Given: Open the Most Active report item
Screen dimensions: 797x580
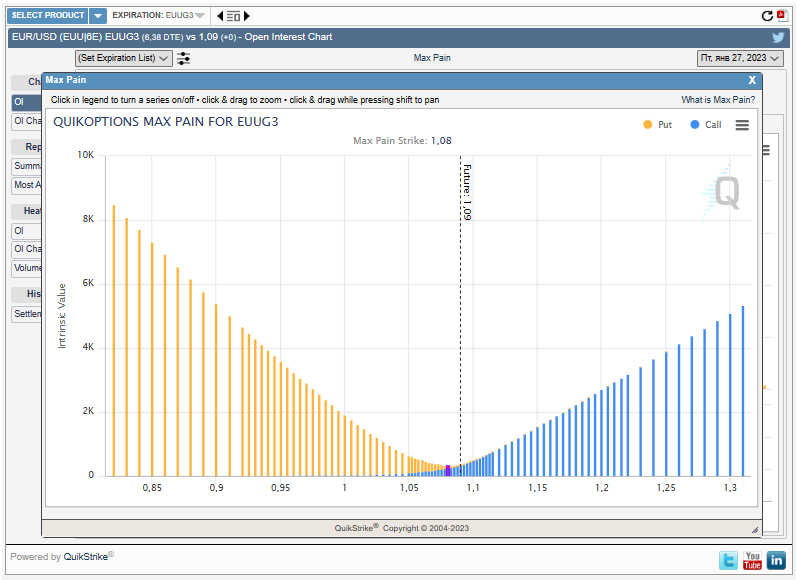Looking at the screenshot, I should [x=26, y=185].
